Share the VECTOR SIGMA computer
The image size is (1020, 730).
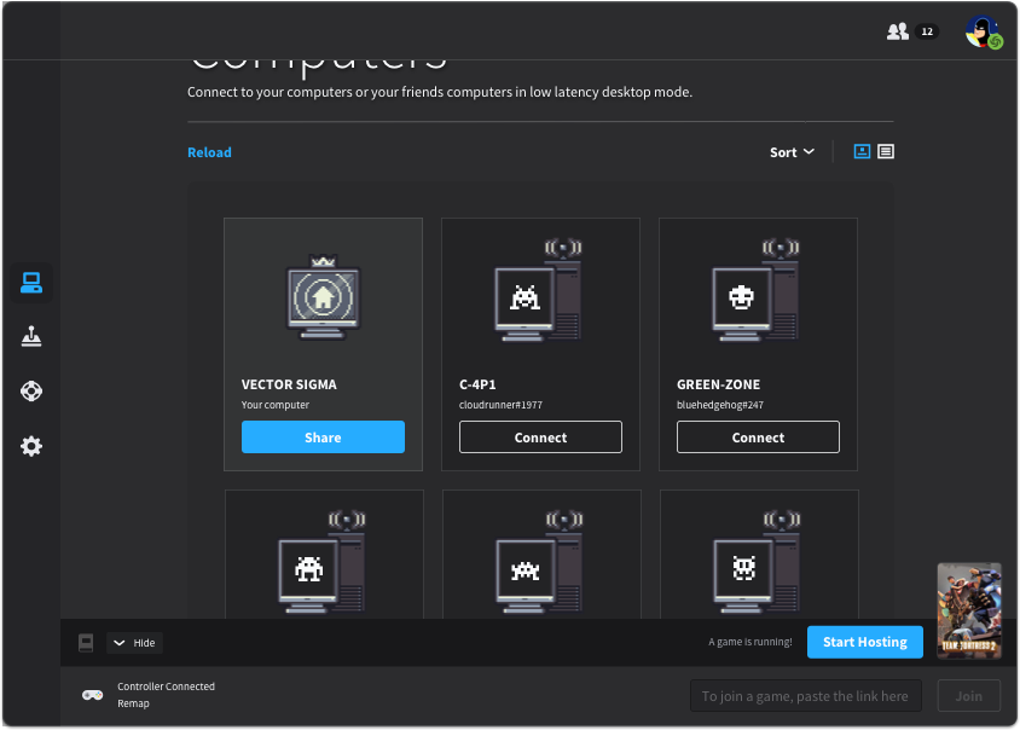323,437
